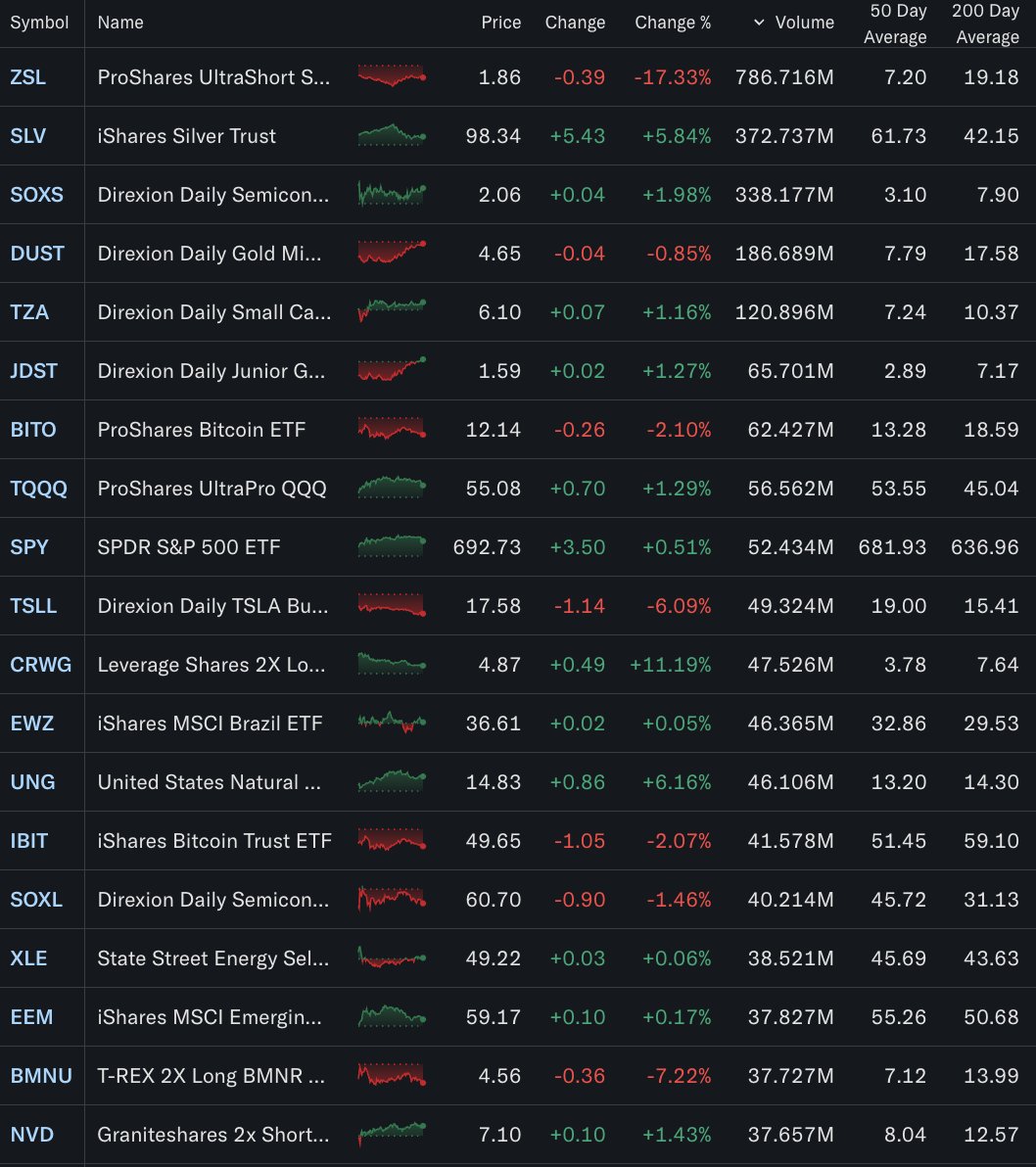Sort by the Change column
The width and height of the screenshot is (1036, 1167).
coord(575,22)
